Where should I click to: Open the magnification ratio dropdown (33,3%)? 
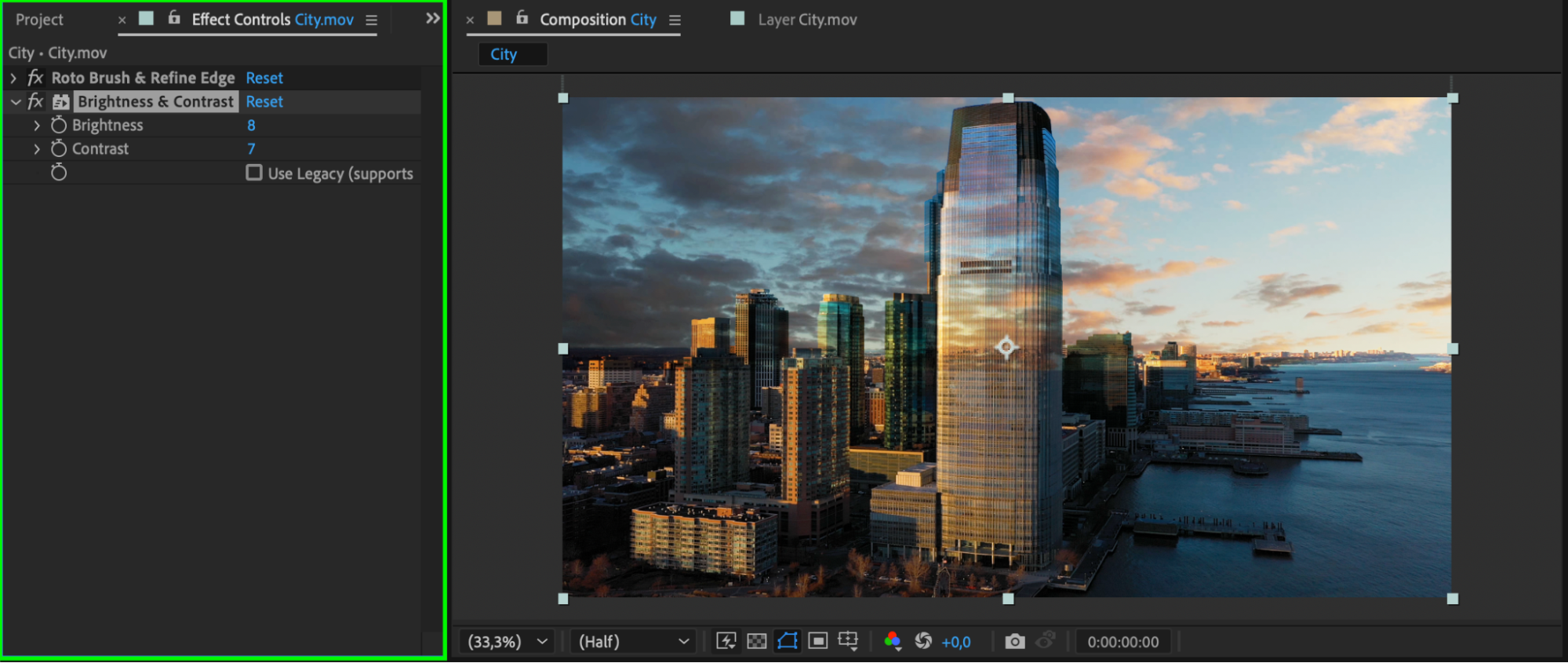point(507,641)
